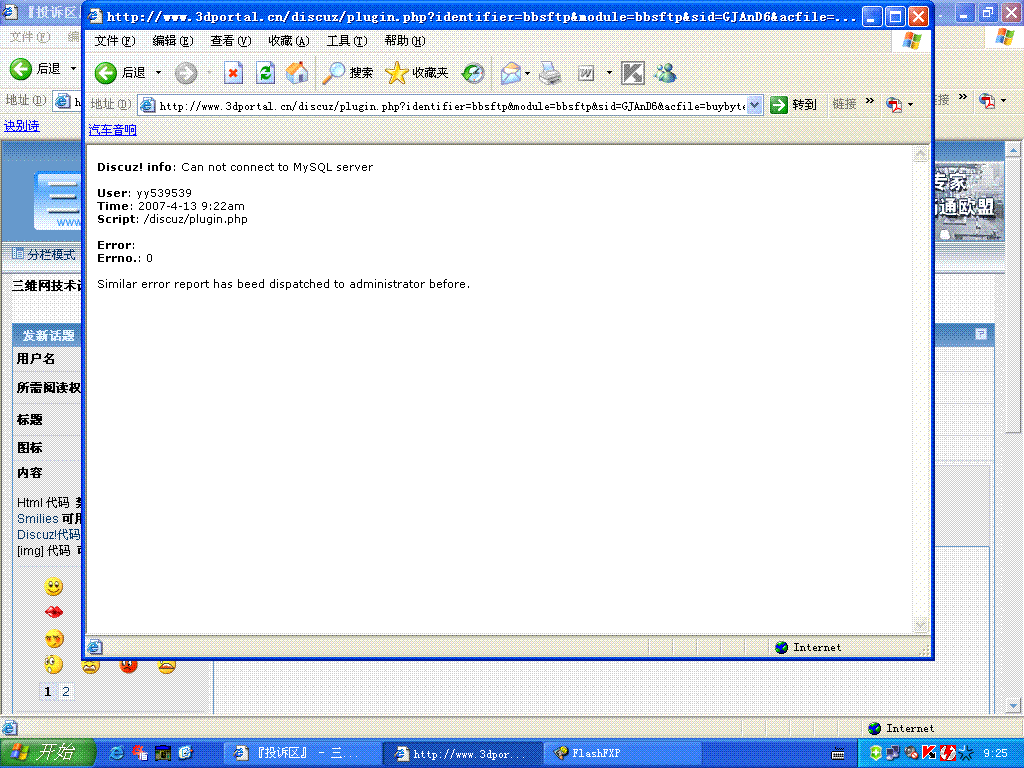
Task: Click 诀别诗 link in background window
Action: coord(22,126)
